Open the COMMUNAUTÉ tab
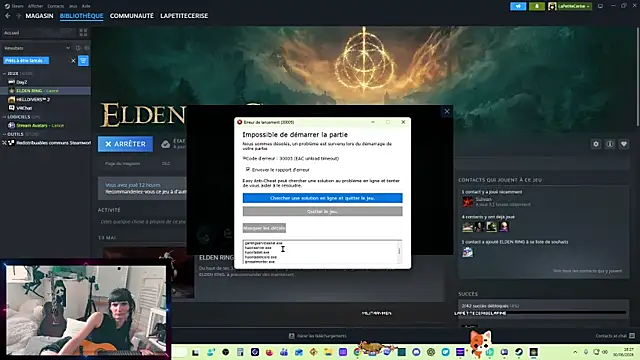The height and width of the screenshot is (360, 640). click(x=131, y=16)
